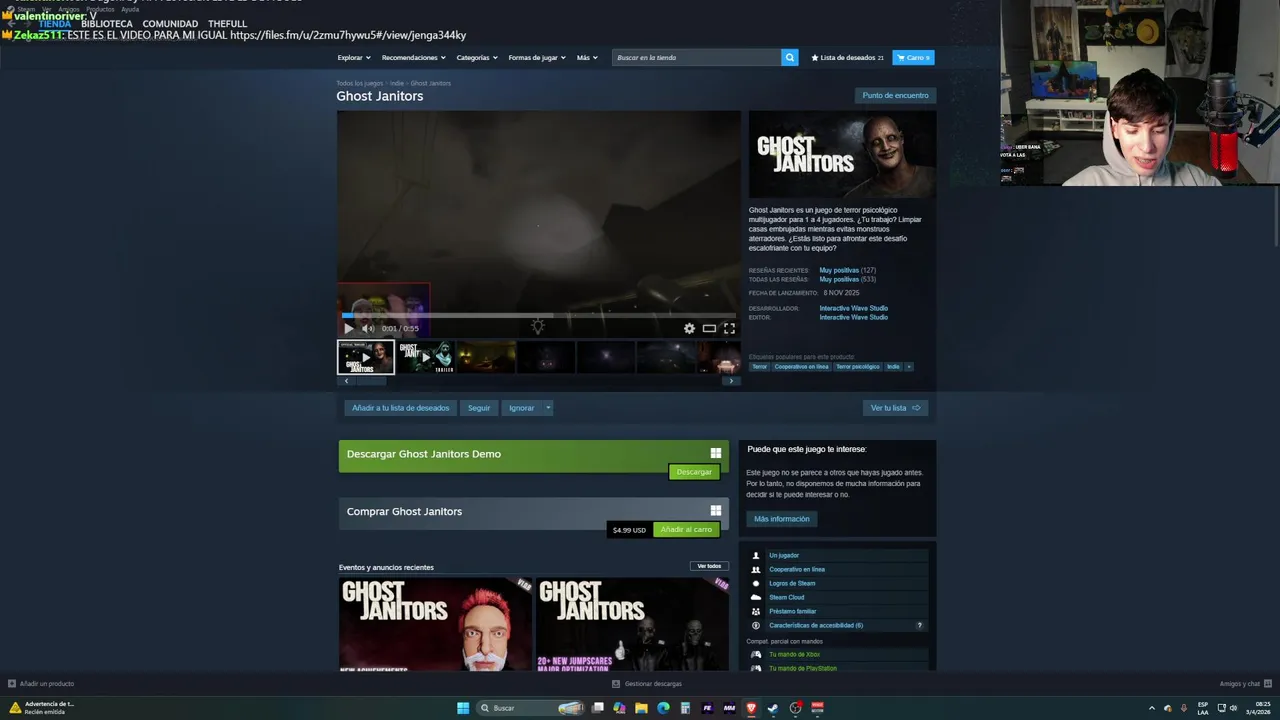Viewport: 1280px width, 720px height.
Task: Click 'Ver todos' events button
Action: pos(709,566)
